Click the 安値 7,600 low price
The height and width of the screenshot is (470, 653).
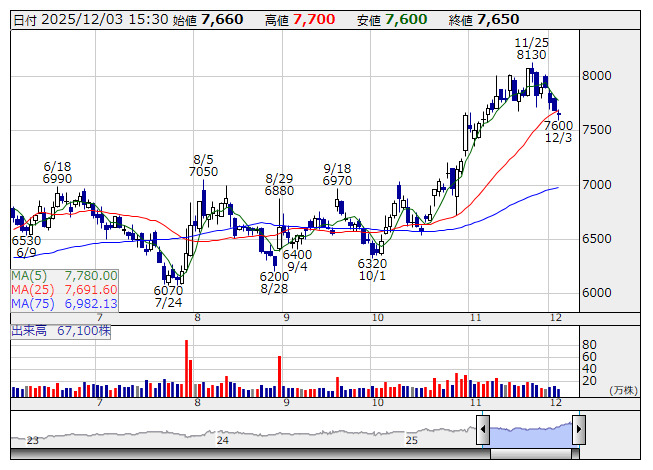coord(392,20)
